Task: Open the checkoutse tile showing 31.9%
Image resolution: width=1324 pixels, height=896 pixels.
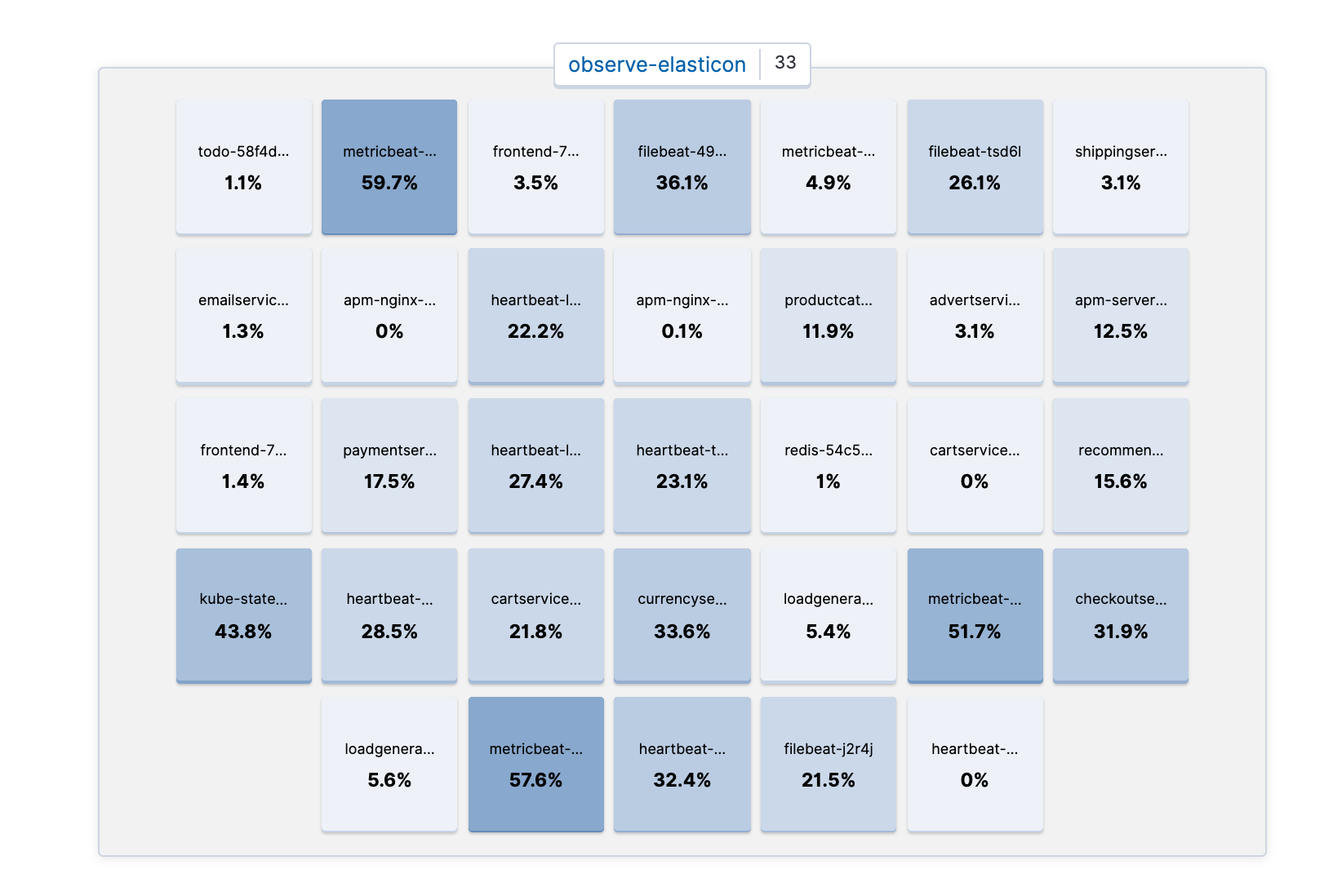Action: (x=1121, y=615)
